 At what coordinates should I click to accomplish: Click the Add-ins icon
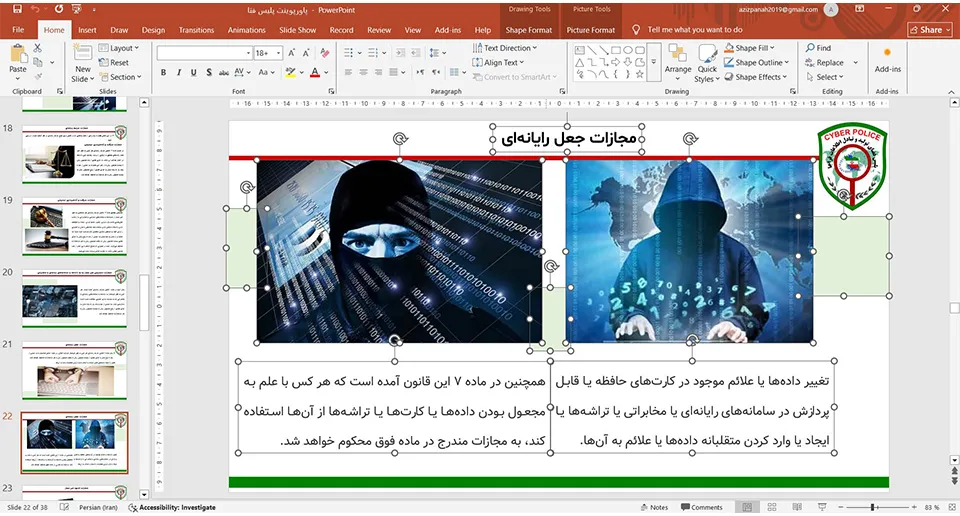(x=887, y=59)
